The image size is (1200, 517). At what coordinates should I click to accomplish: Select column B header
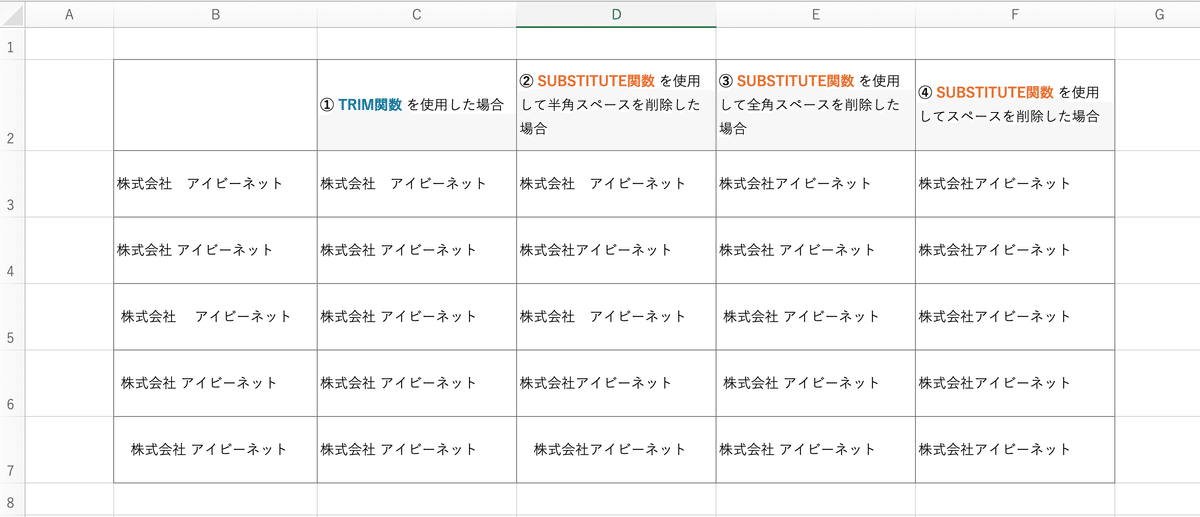(x=215, y=14)
